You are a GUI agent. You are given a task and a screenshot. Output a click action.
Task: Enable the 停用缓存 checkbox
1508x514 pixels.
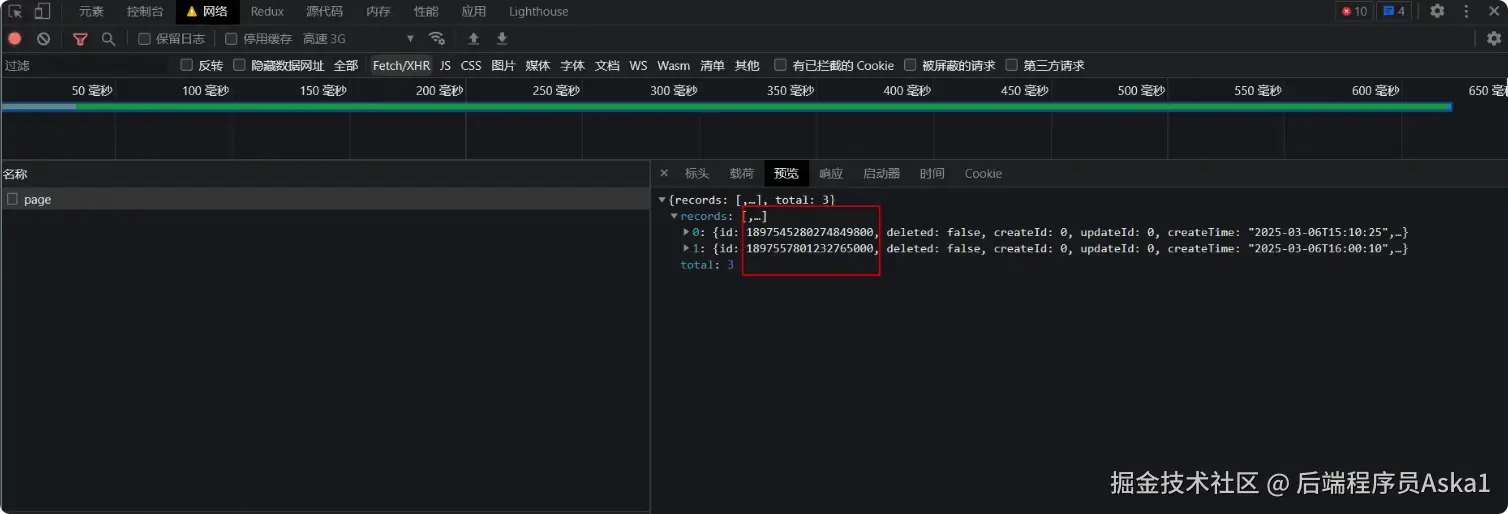click(231, 39)
